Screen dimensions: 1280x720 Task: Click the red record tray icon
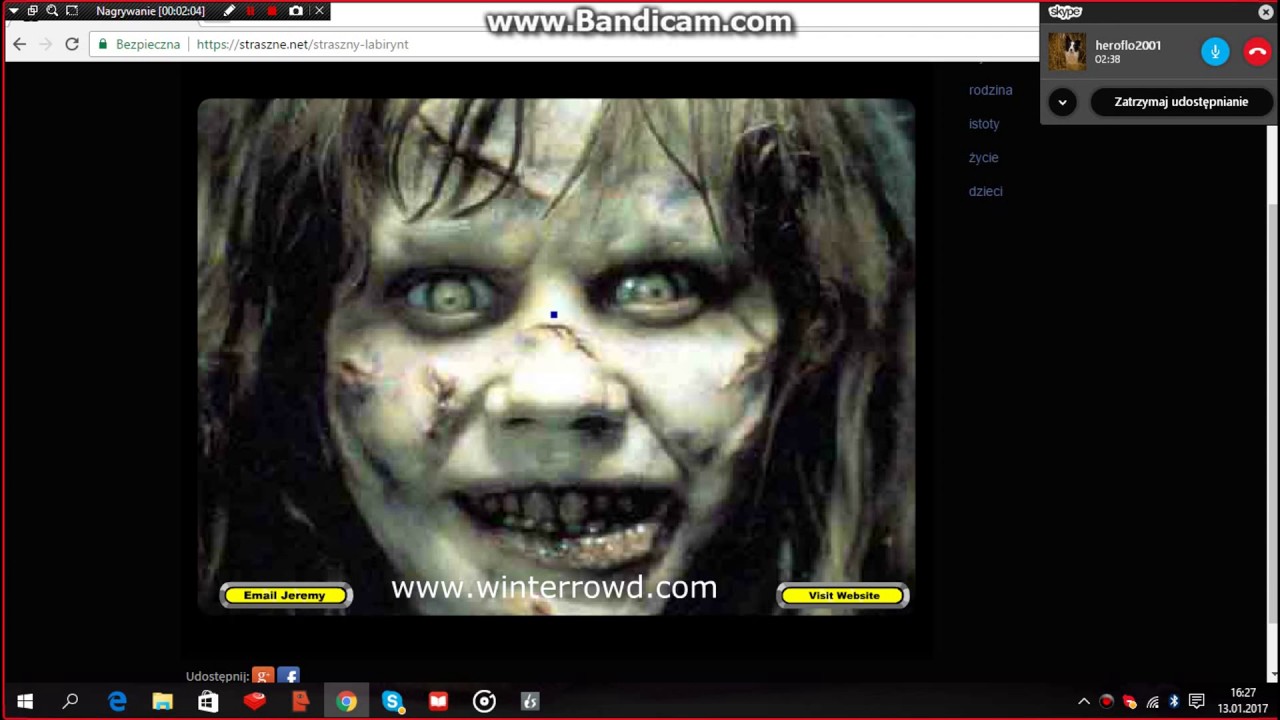(x=1107, y=702)
